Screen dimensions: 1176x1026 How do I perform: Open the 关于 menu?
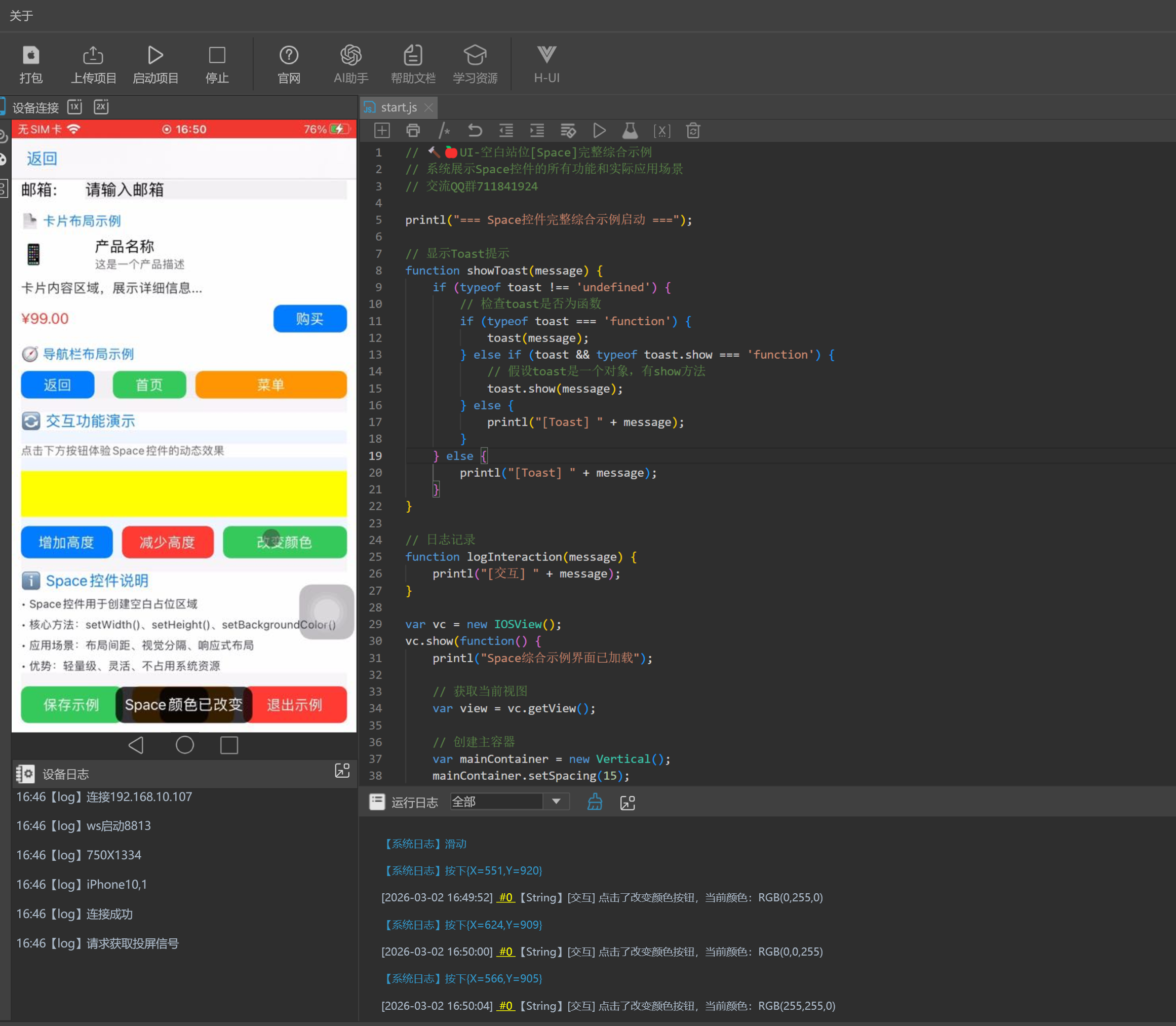tap(21, 16)
